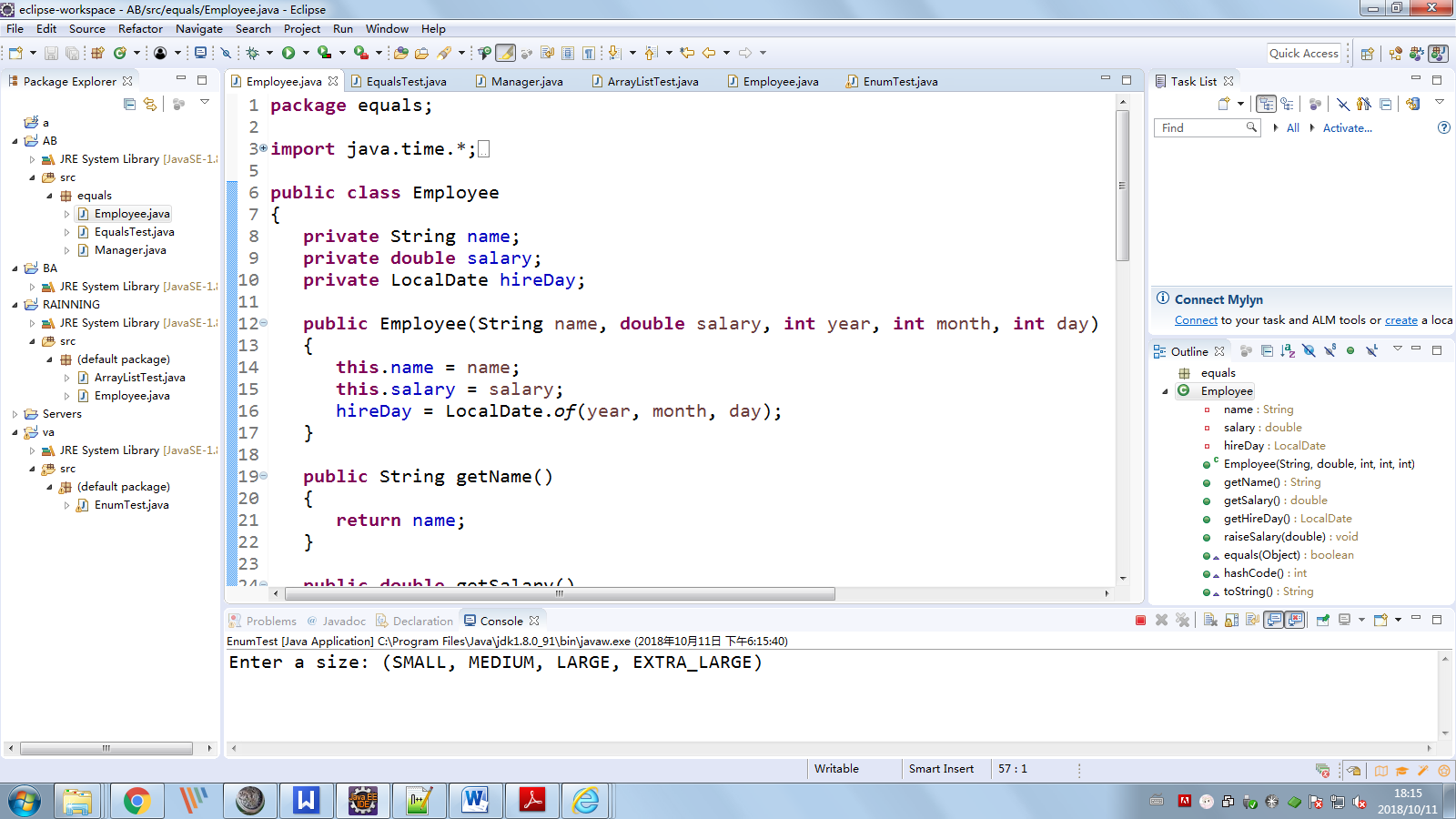1456x819 pixels.
Task: Toggle Link with Editor in Package Explorer
Action: pos(150,104)
